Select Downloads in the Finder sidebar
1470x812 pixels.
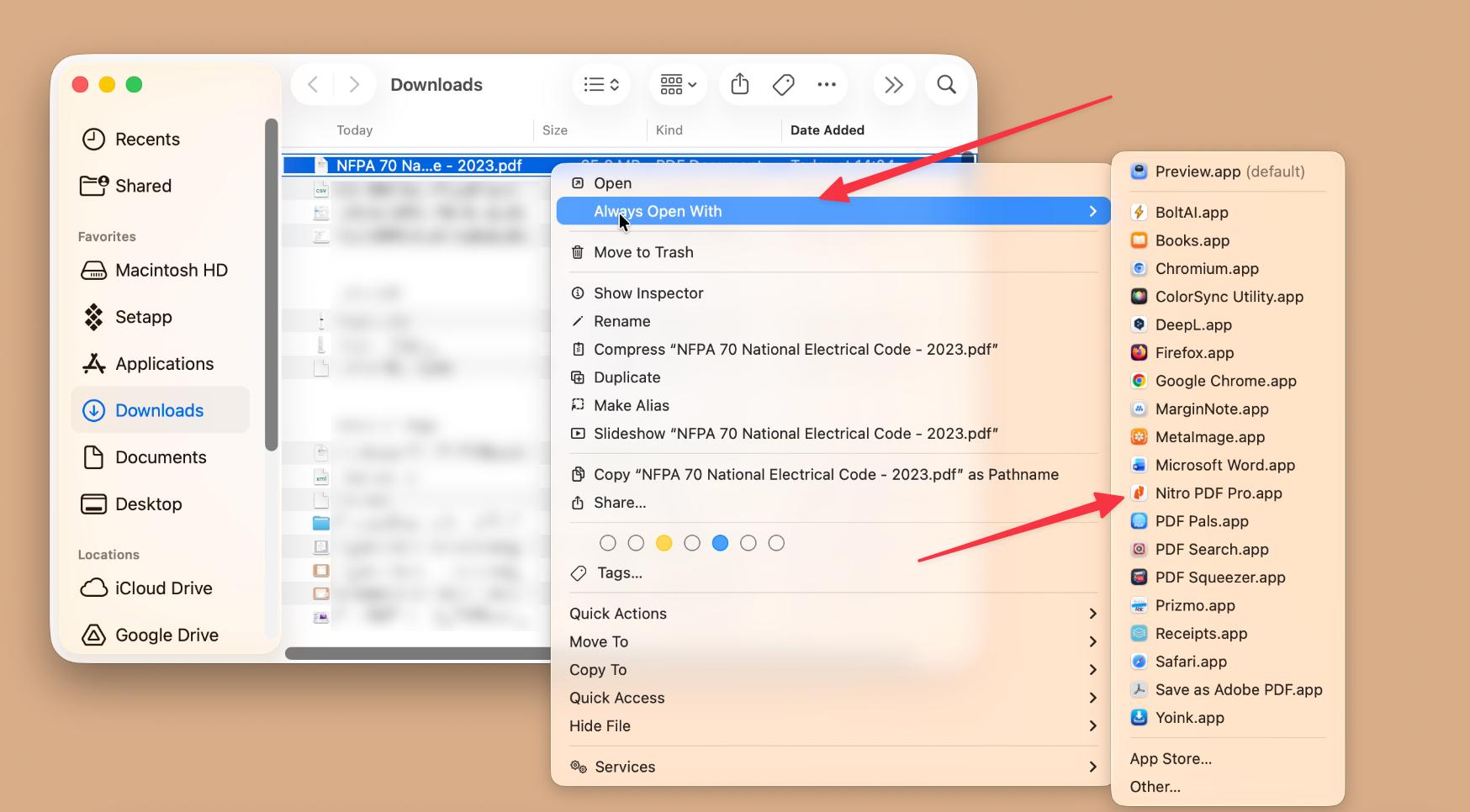[159, 410]
